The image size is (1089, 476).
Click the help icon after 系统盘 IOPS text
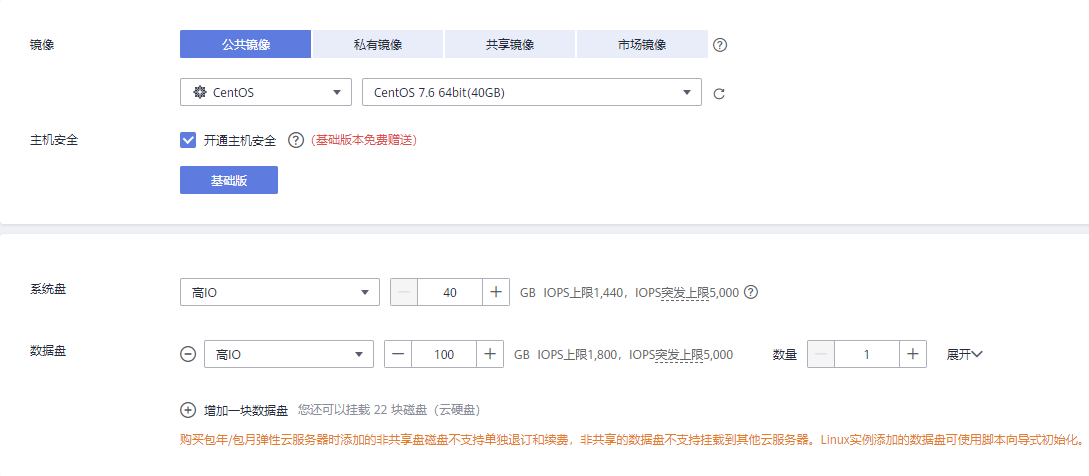pyautogui.click(x=751, y=292)
